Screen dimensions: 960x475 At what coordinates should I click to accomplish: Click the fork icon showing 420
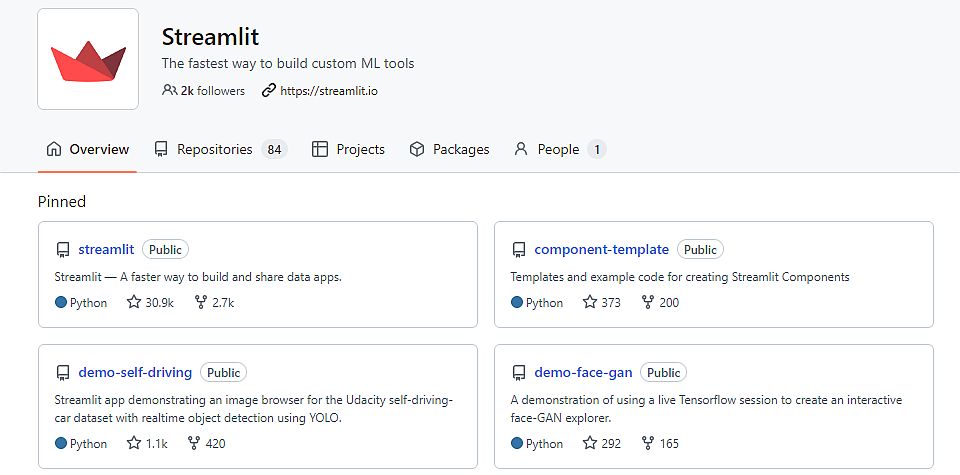(194, 443)
